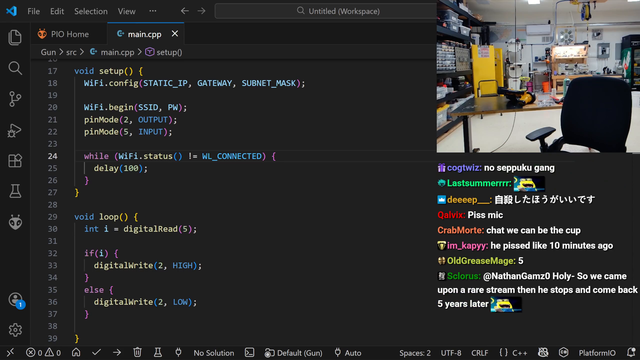Click Copilot icon in status bar
Viewport: 640px width, 360px height.
pos(543,353)
